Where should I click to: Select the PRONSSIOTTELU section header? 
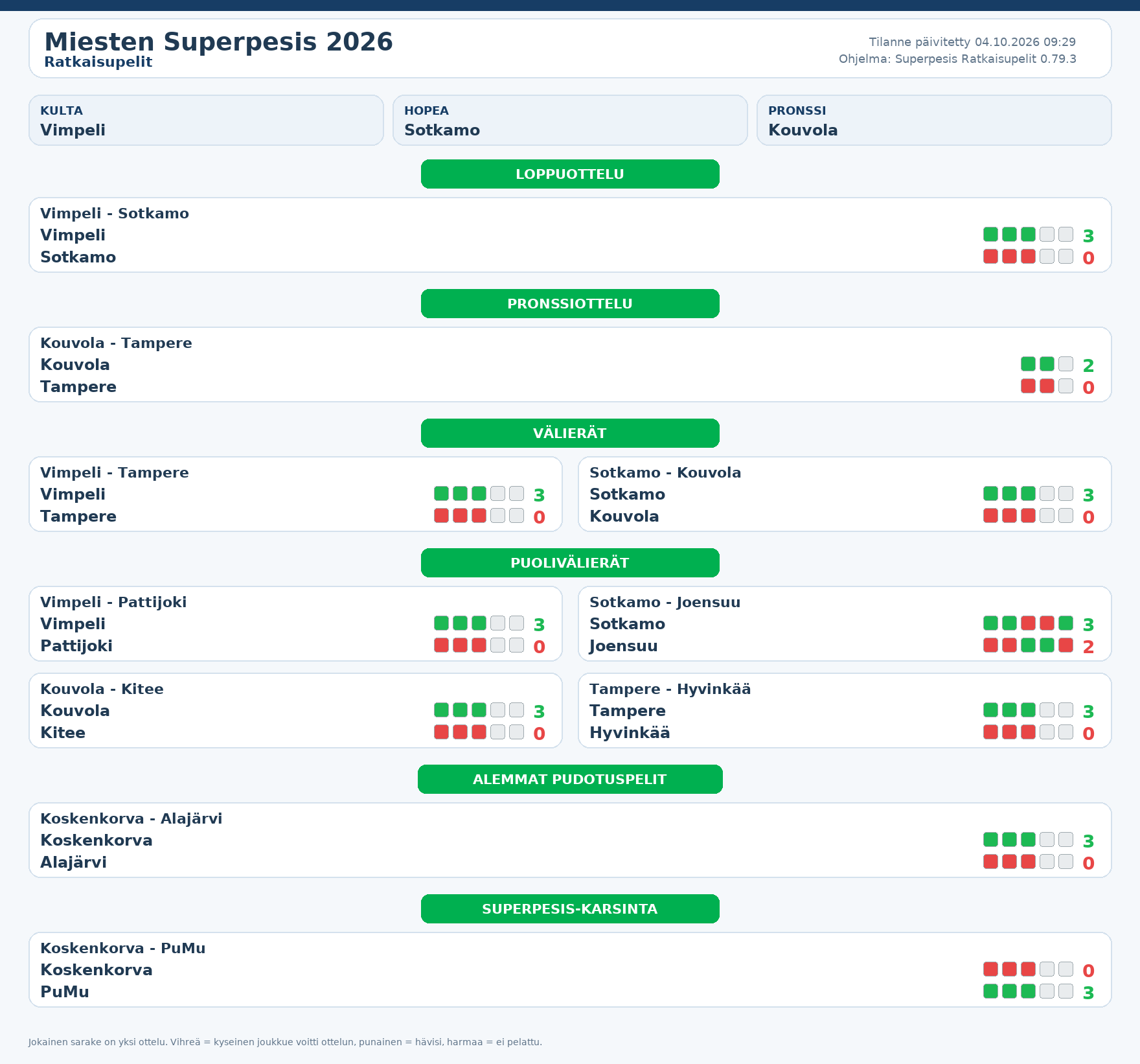[x=570, y=304]
